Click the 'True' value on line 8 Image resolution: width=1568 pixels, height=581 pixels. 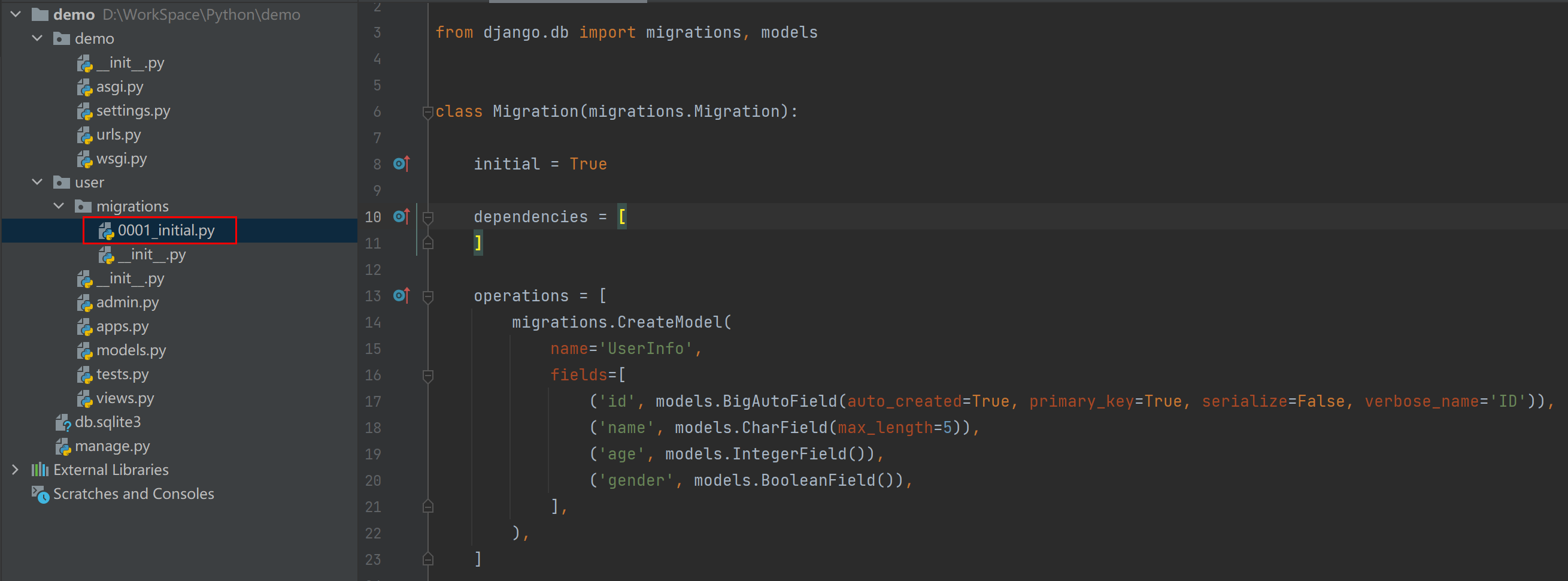coord(588,165)
